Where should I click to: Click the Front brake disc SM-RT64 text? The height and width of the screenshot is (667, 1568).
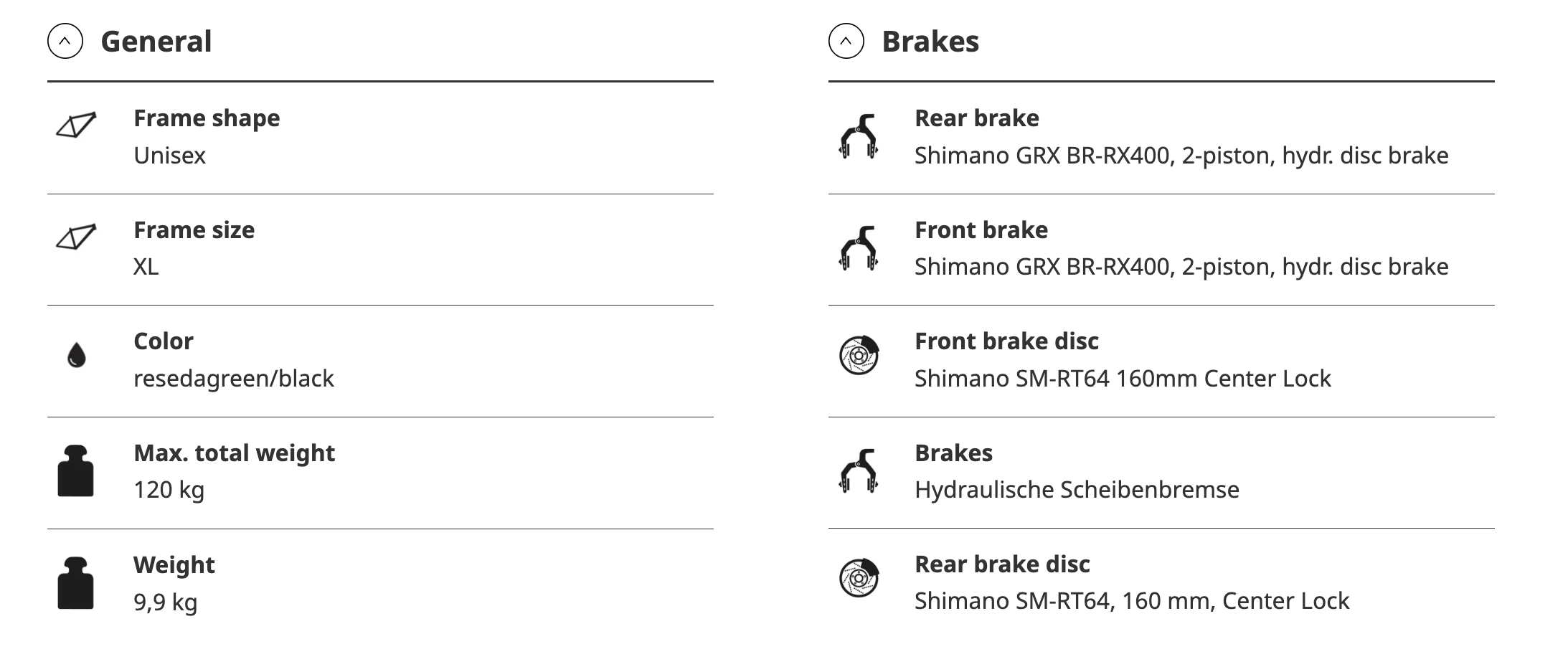point(1123,379)
